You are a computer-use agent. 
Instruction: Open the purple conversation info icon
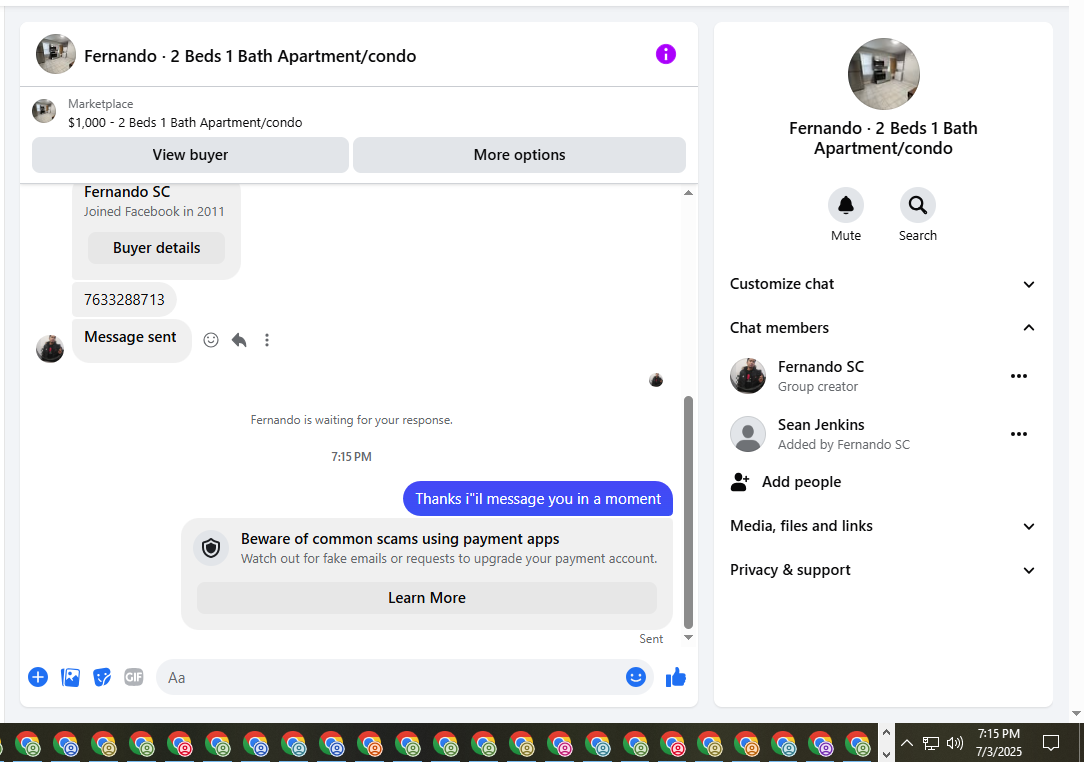(x=665, y=54)
